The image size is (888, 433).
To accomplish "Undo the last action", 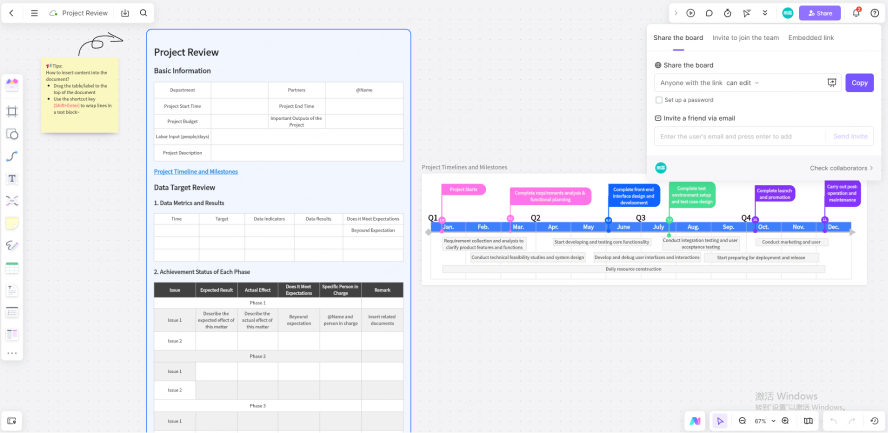I will click(833, 421).
